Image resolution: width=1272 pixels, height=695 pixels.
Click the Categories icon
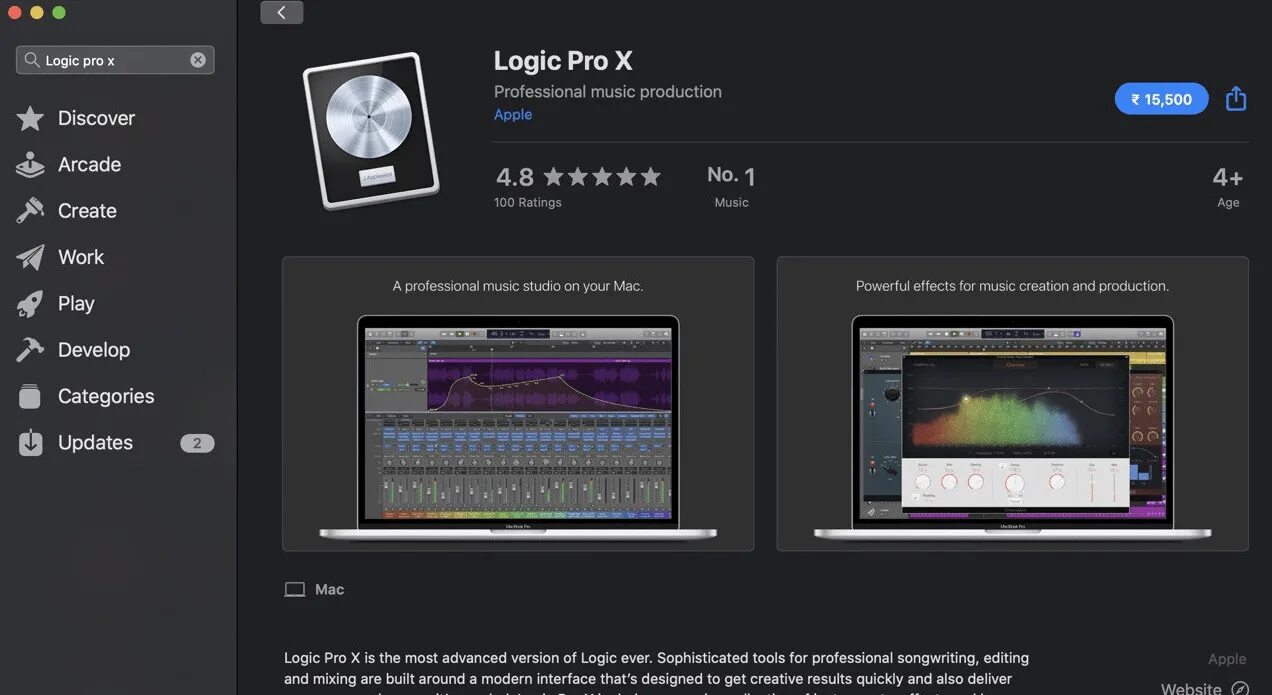click(x=30, y=396)
